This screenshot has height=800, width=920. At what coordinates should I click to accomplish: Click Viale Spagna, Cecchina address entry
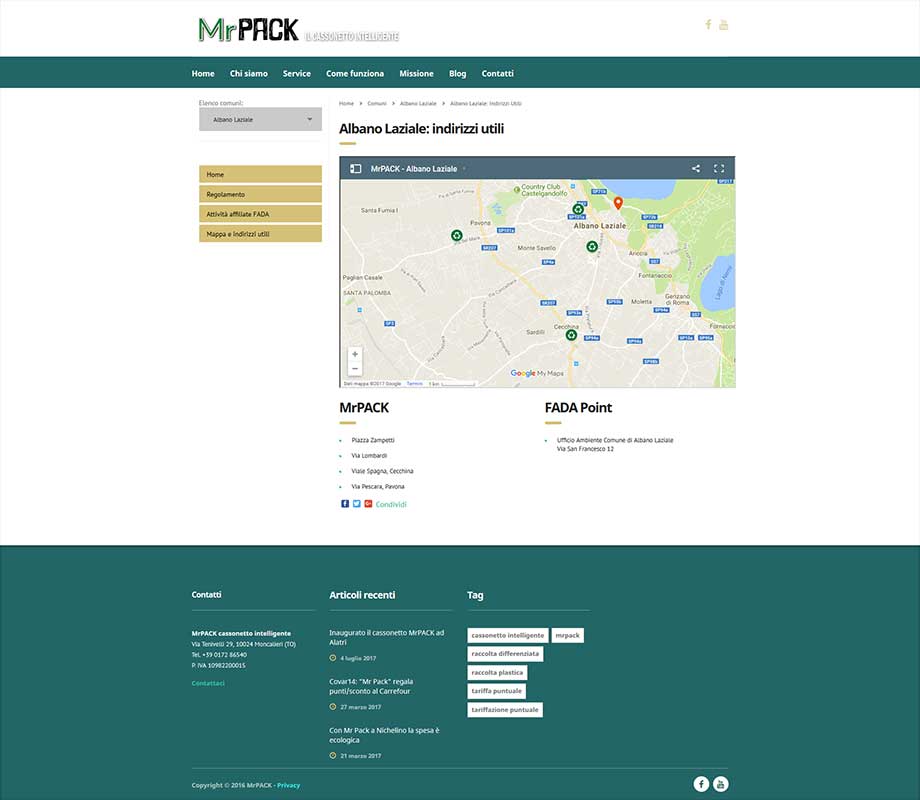pyautogui.click(x=383, y=471)
